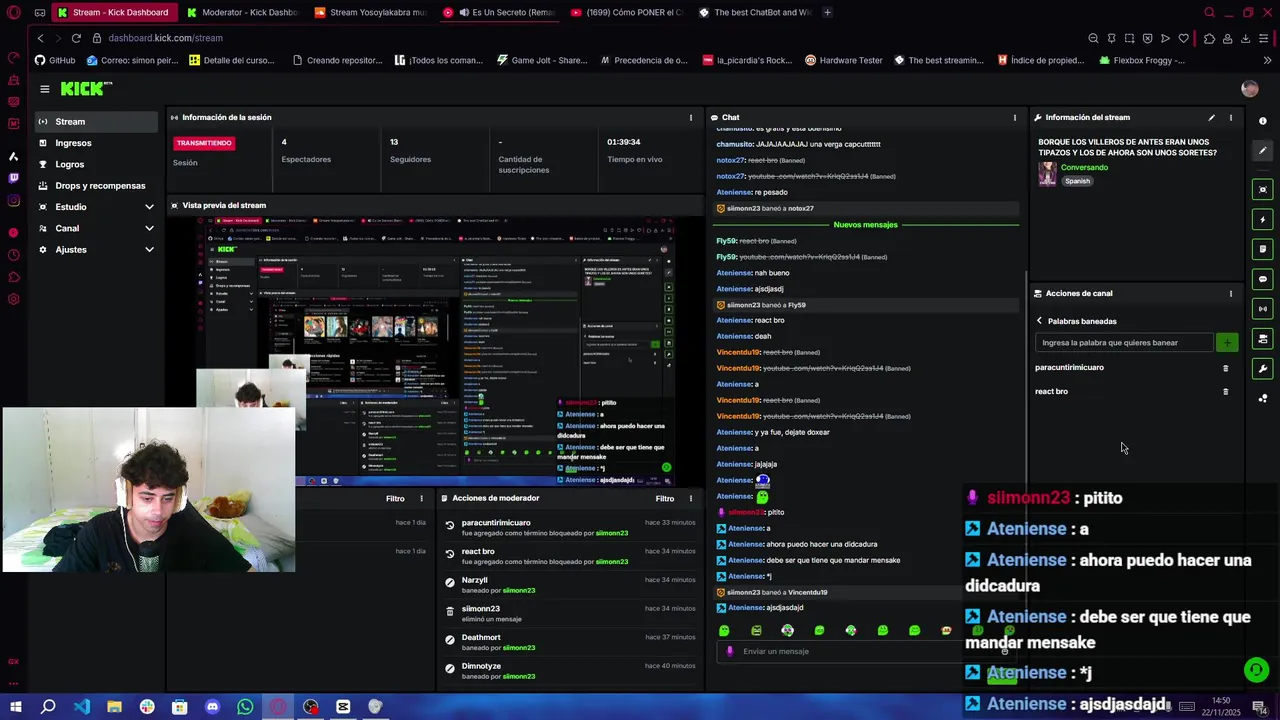Toggle the channel actions panel in right rail

(x=1263, y=339)
